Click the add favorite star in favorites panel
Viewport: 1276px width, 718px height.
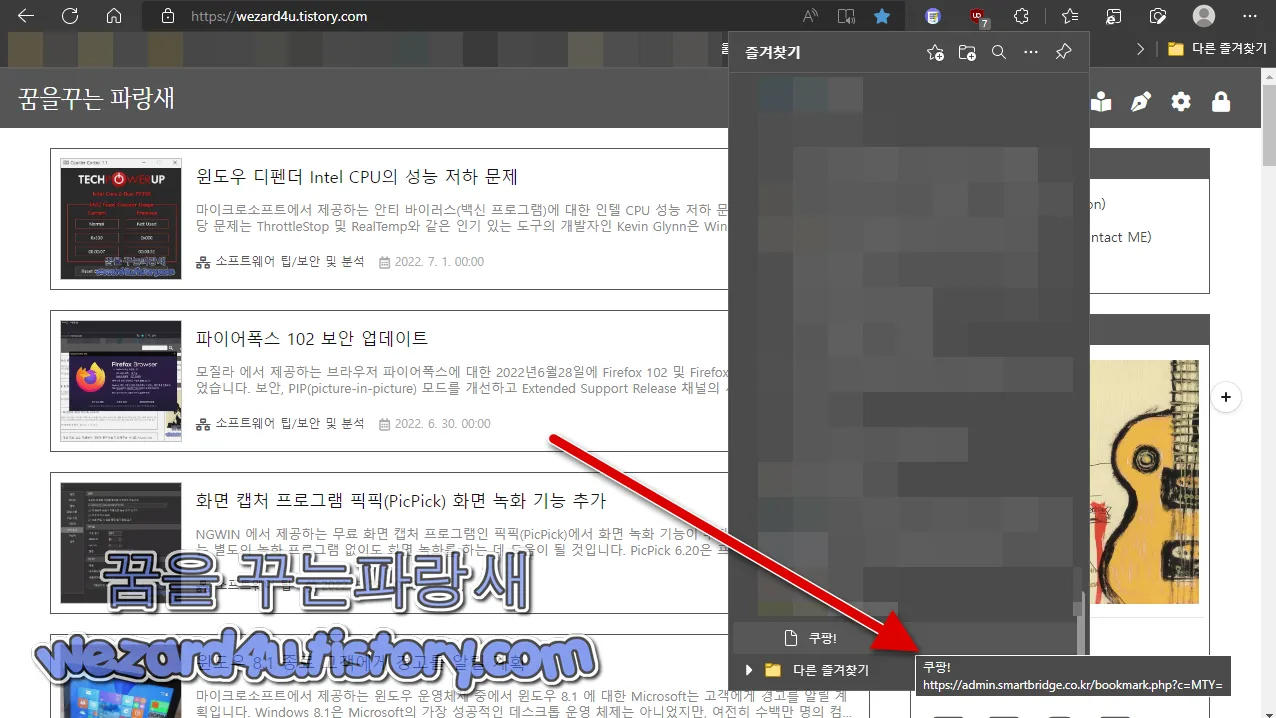(x=935, y=52)
